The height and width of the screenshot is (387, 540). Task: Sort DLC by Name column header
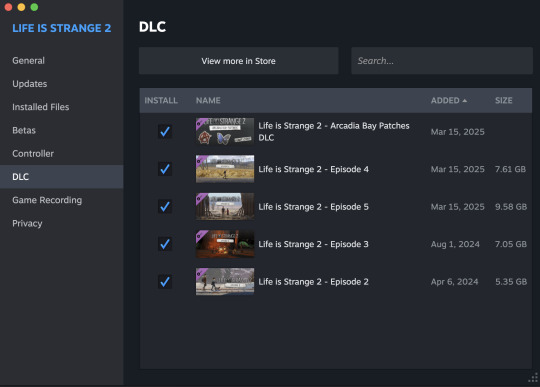(208, 101)
